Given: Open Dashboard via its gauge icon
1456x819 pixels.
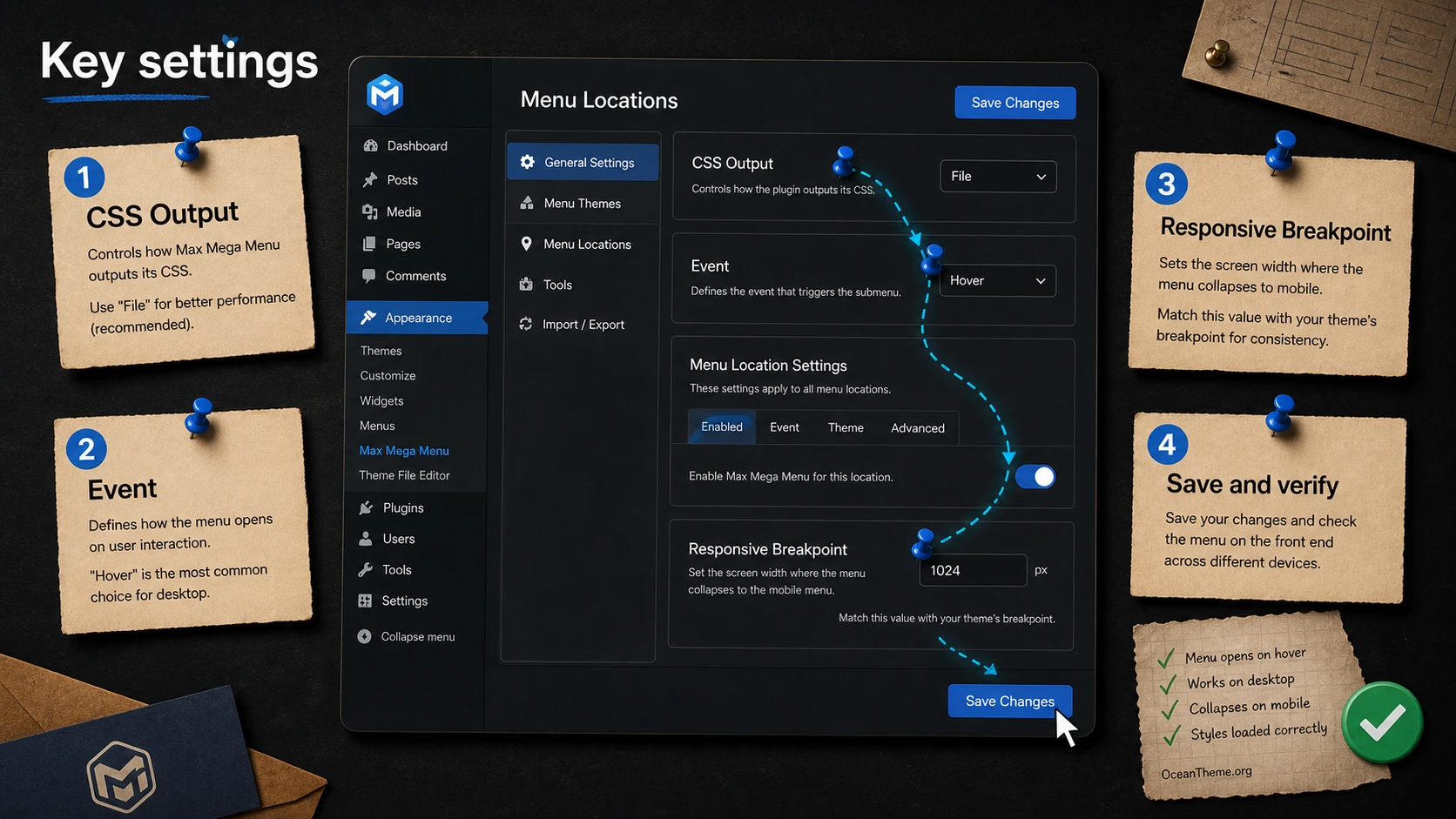Looking at the screenshot, I should coord(371,145).
